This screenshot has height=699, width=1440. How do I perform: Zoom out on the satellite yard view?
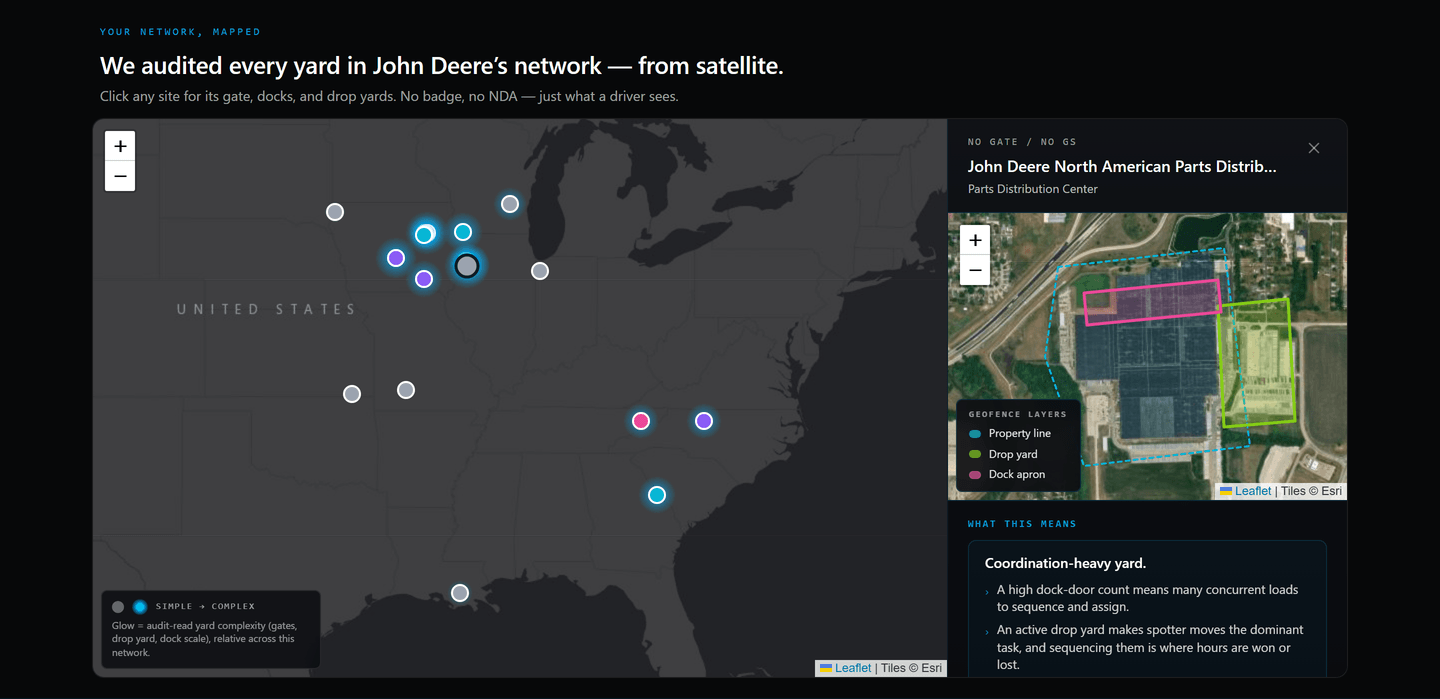(975, 270)
